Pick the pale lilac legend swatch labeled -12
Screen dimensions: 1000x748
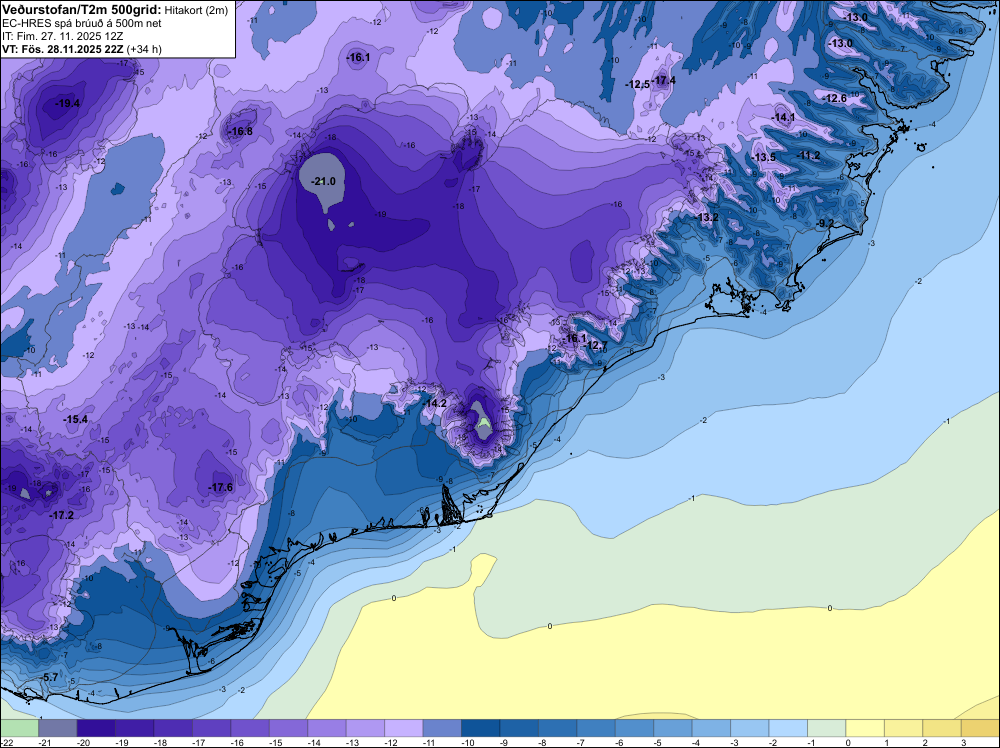click(x=404, y=728)
